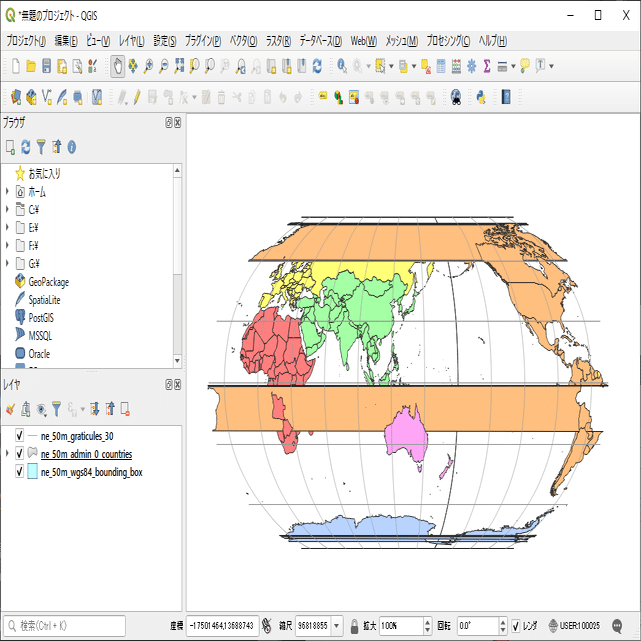
Task: Open the select features dropdown arrow
Action: 391,66
